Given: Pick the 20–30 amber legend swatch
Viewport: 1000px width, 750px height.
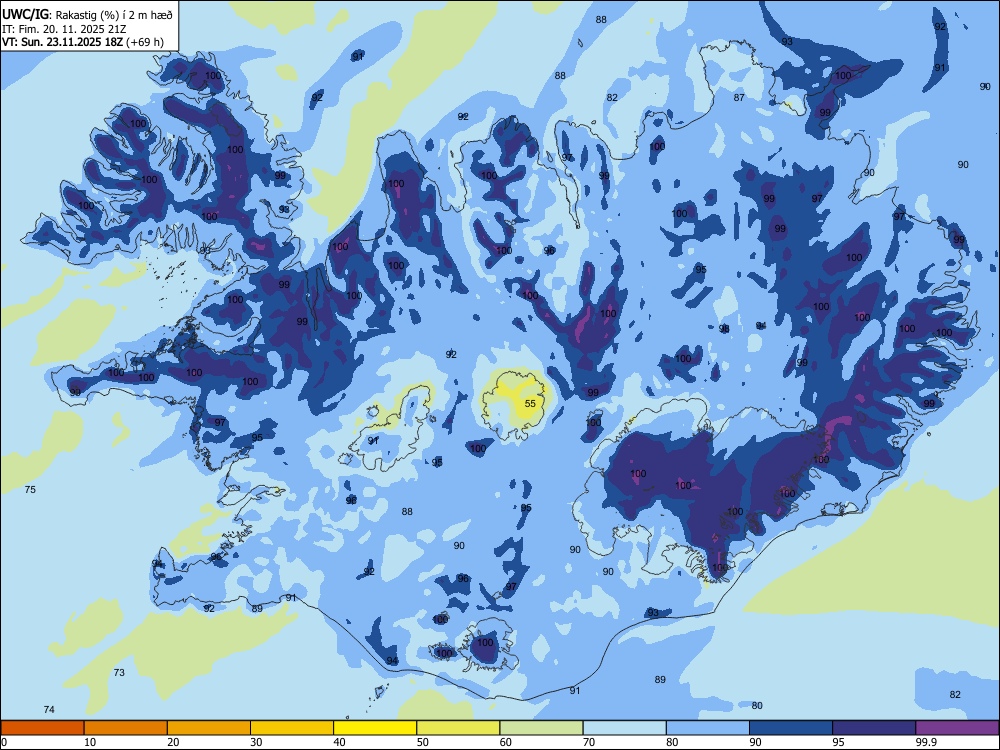Looking at the screenshot, I should (x=209, y=728).
